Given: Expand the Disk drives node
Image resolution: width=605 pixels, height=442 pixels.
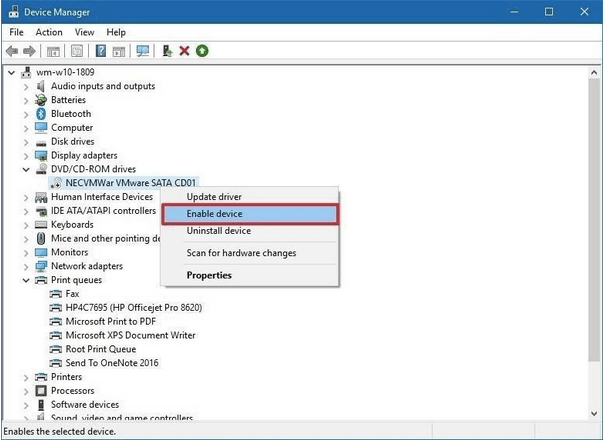Looking at the screenshot, I should click(x=26, y=142).
